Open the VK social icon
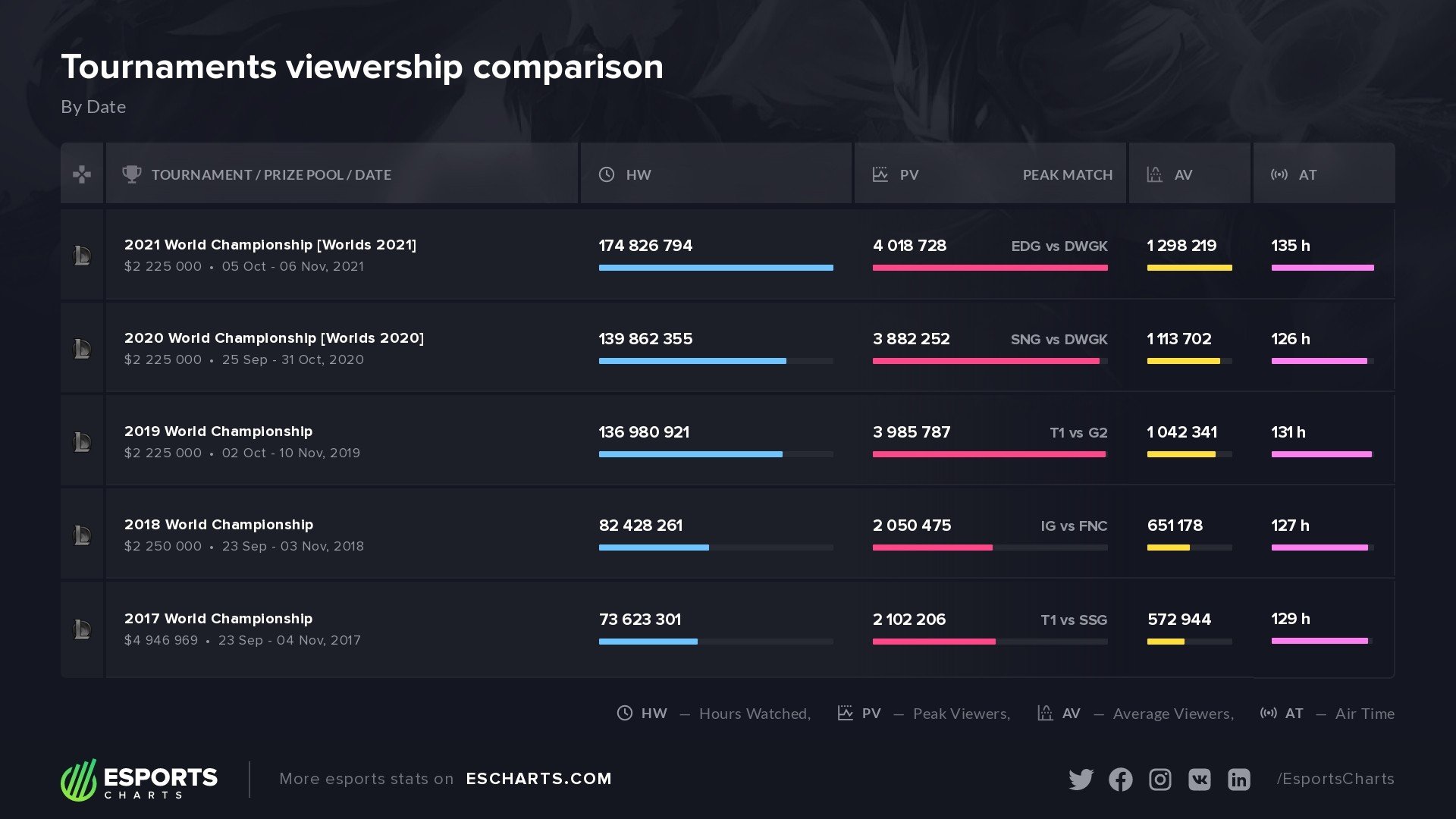This screenshot has width=1456, height=819. (1199, 780)
